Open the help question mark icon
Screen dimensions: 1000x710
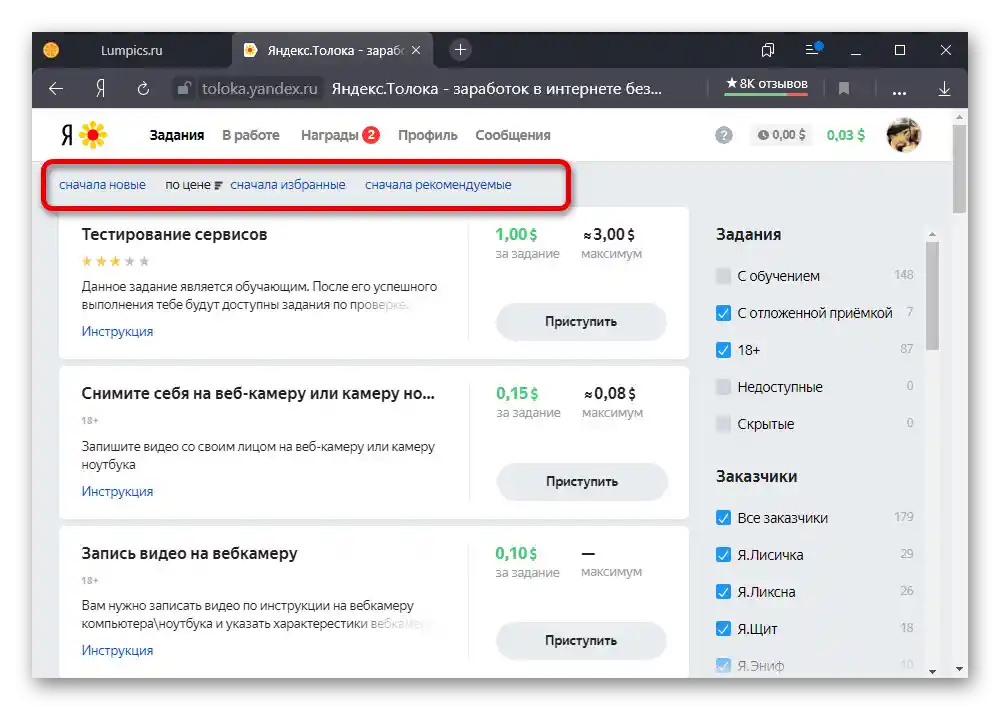[724, 135]
